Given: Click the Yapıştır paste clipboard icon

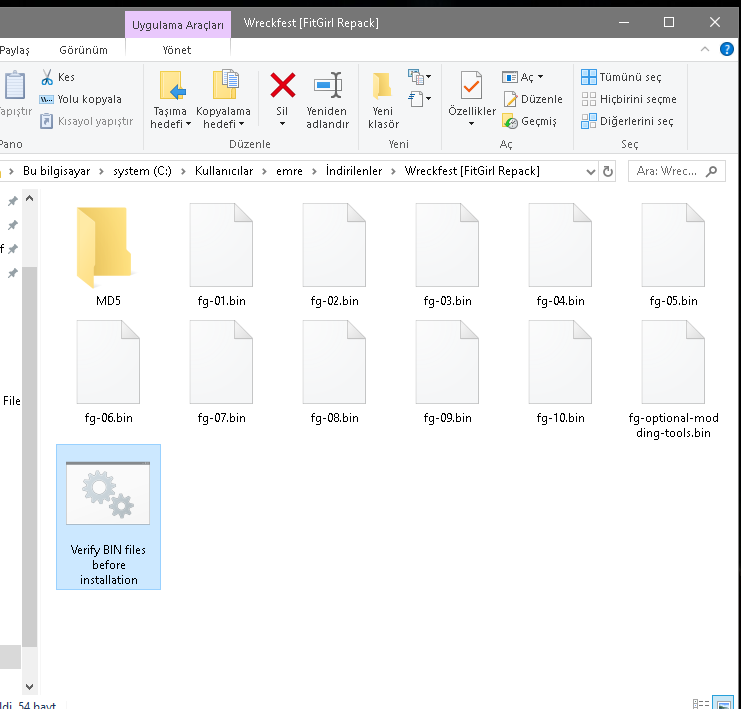Looking at the screenshot, I should pos(15,85).
